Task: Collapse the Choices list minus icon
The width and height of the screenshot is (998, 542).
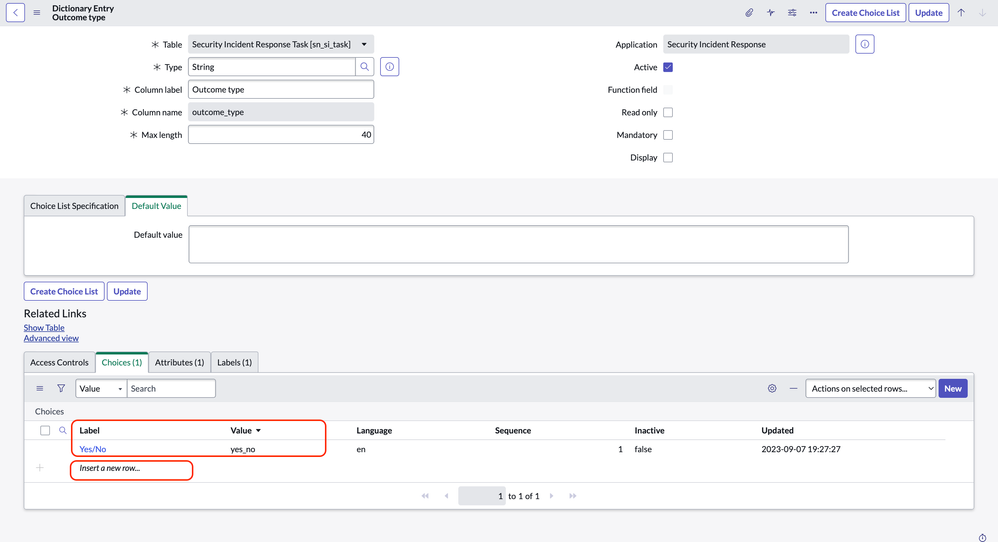Action: click(793, 389)
